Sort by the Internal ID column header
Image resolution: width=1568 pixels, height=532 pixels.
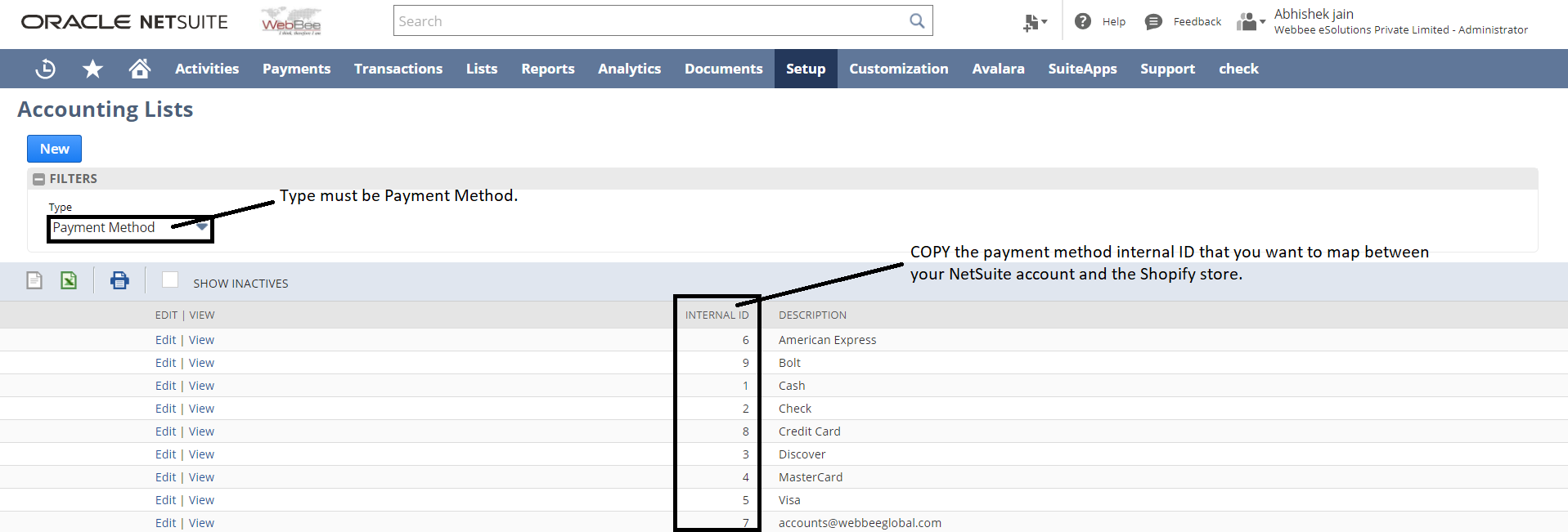717,315
